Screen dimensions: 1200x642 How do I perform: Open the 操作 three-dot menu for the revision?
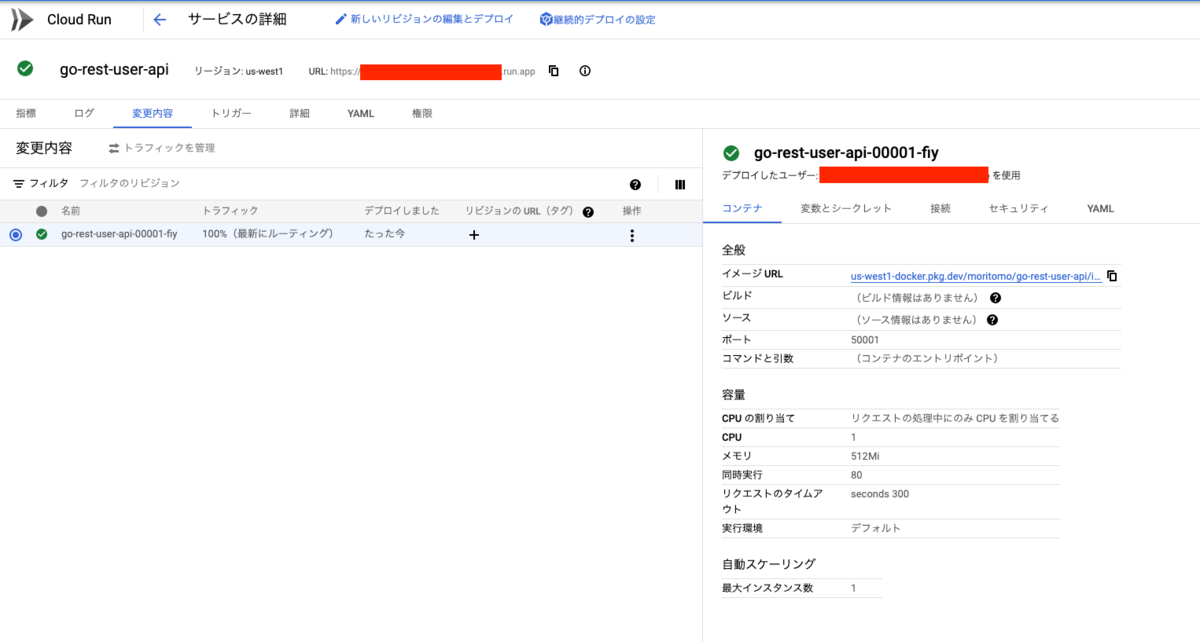coord(631,234)
